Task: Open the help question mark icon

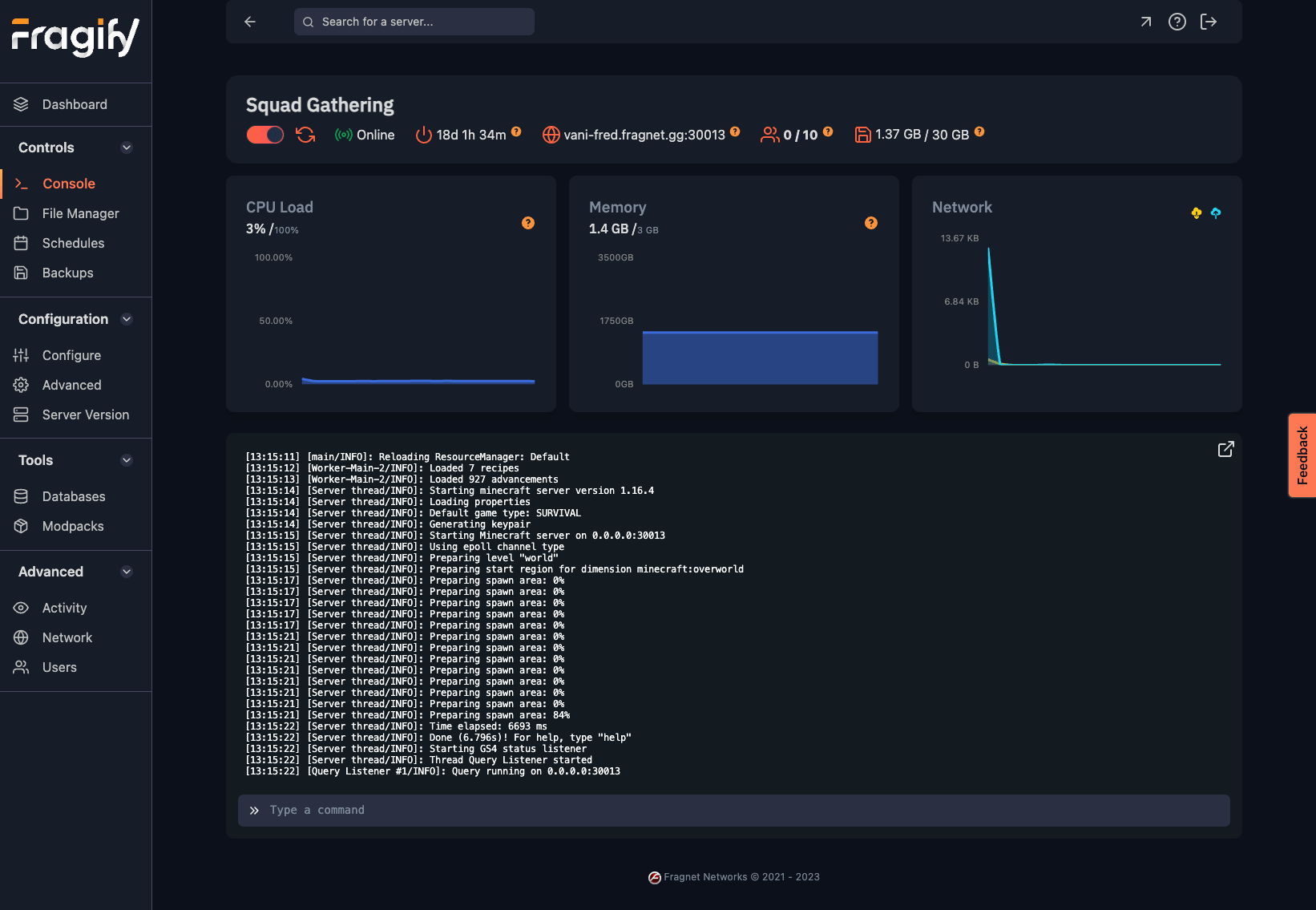Action: [x=1177, y=22]
